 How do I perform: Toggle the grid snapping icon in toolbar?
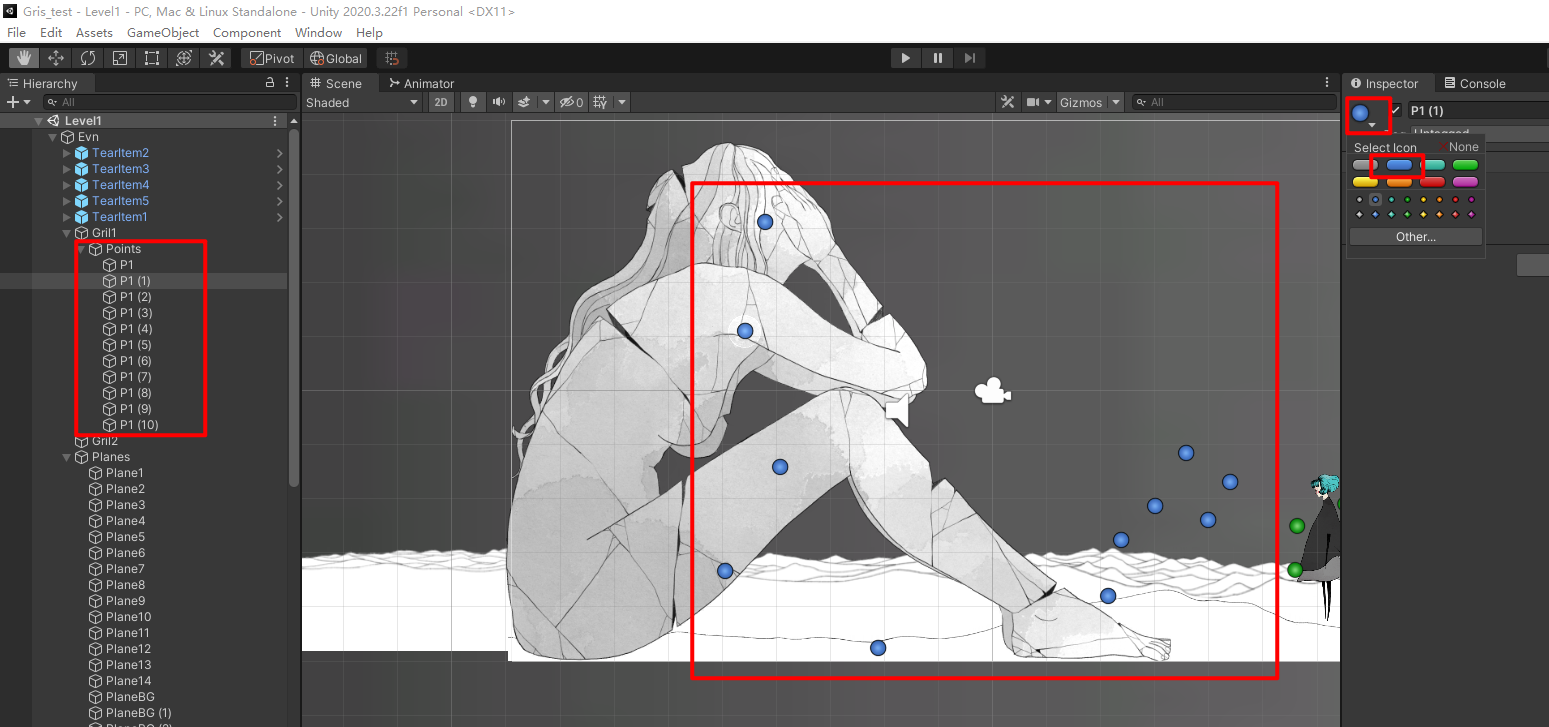pyautogui.click(x=392, y=58)
